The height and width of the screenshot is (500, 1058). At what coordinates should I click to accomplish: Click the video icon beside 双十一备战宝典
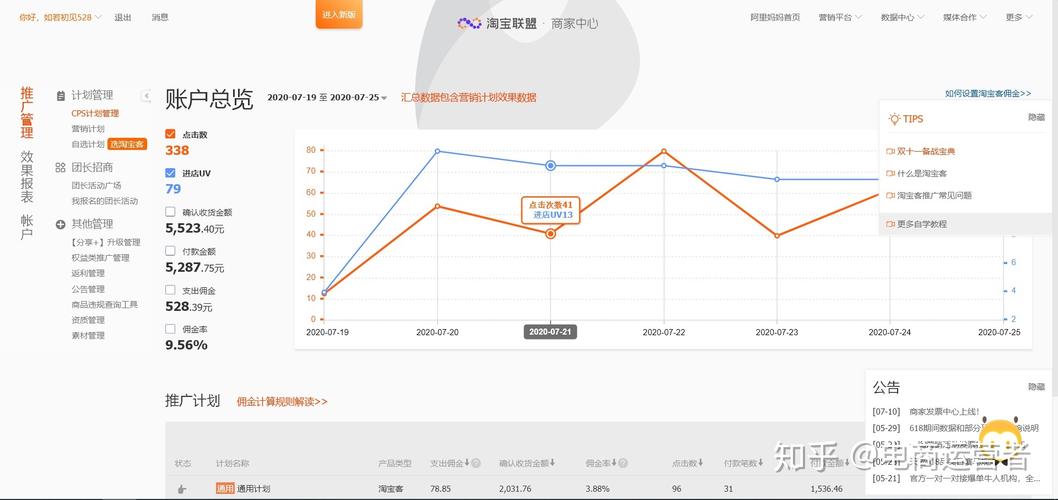point(890,151)
